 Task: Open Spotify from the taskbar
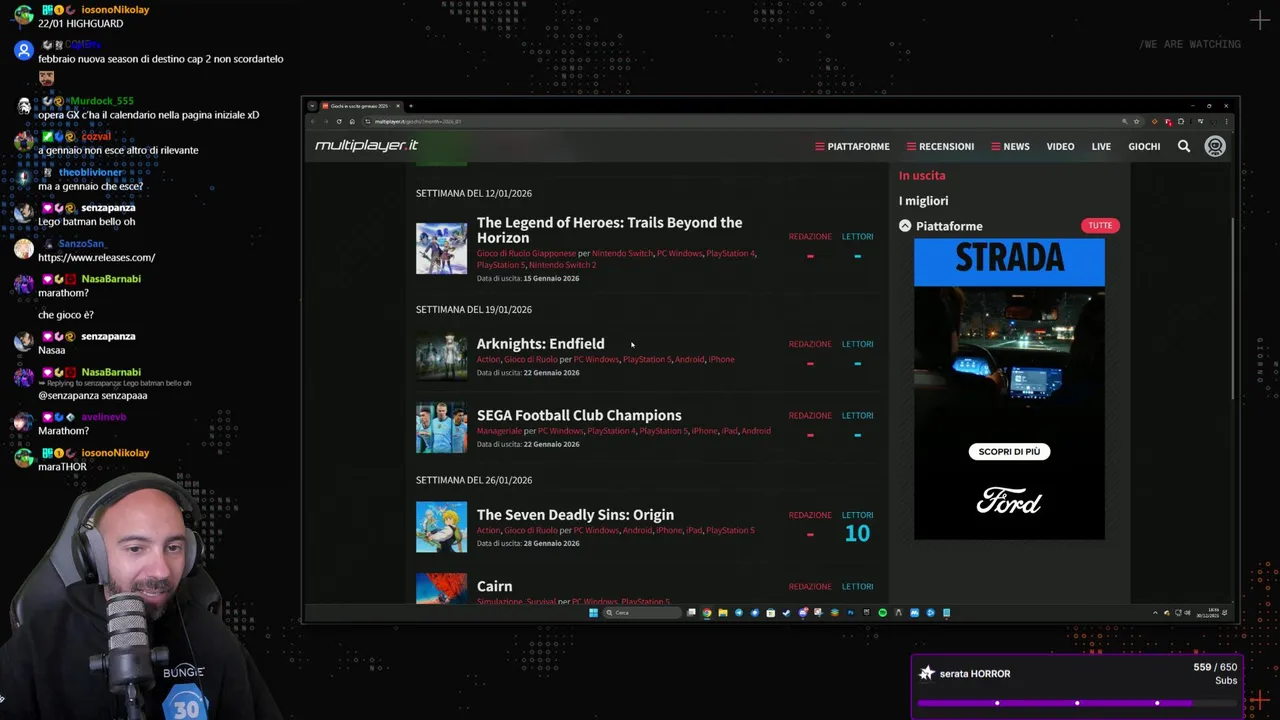882,613
